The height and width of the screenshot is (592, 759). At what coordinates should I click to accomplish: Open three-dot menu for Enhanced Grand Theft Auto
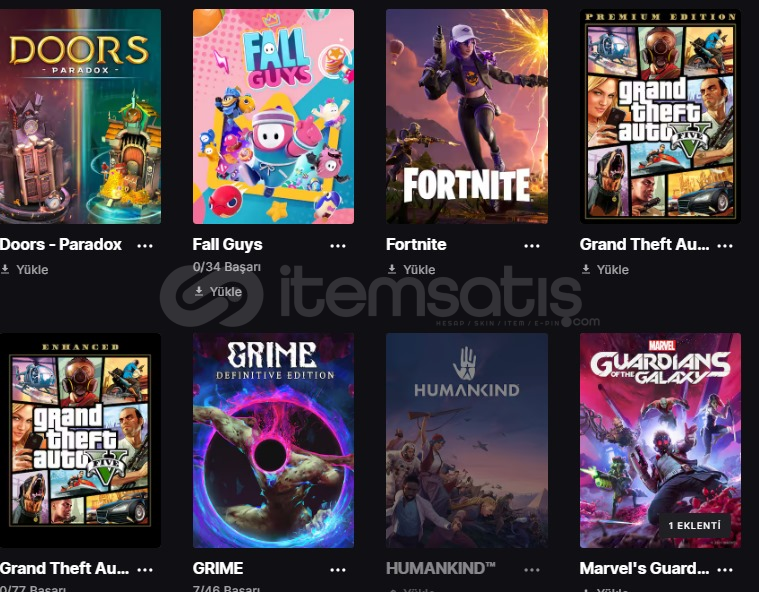point(145,570)
